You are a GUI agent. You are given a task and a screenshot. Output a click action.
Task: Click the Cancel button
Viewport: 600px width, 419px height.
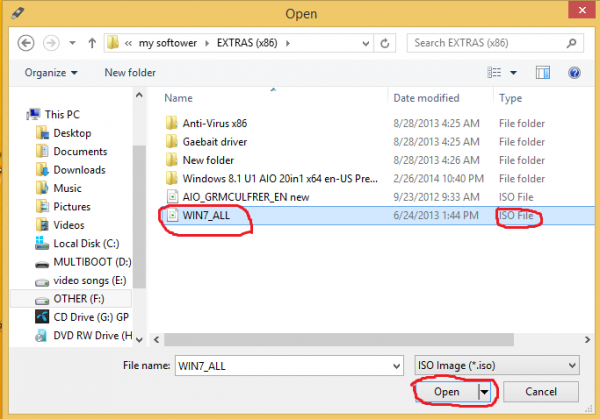pos(541,391)
